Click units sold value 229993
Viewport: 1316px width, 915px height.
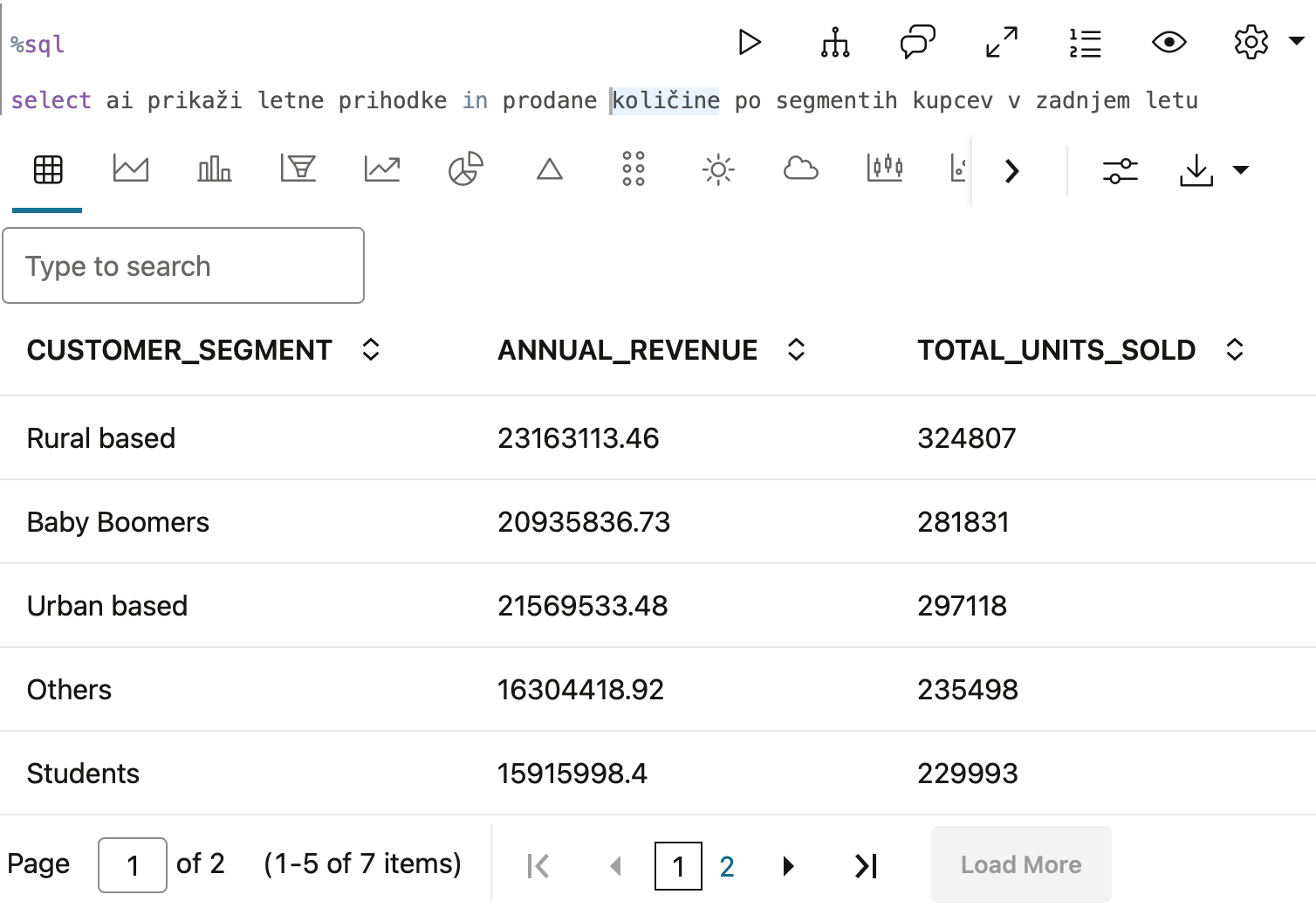point(968,773)
